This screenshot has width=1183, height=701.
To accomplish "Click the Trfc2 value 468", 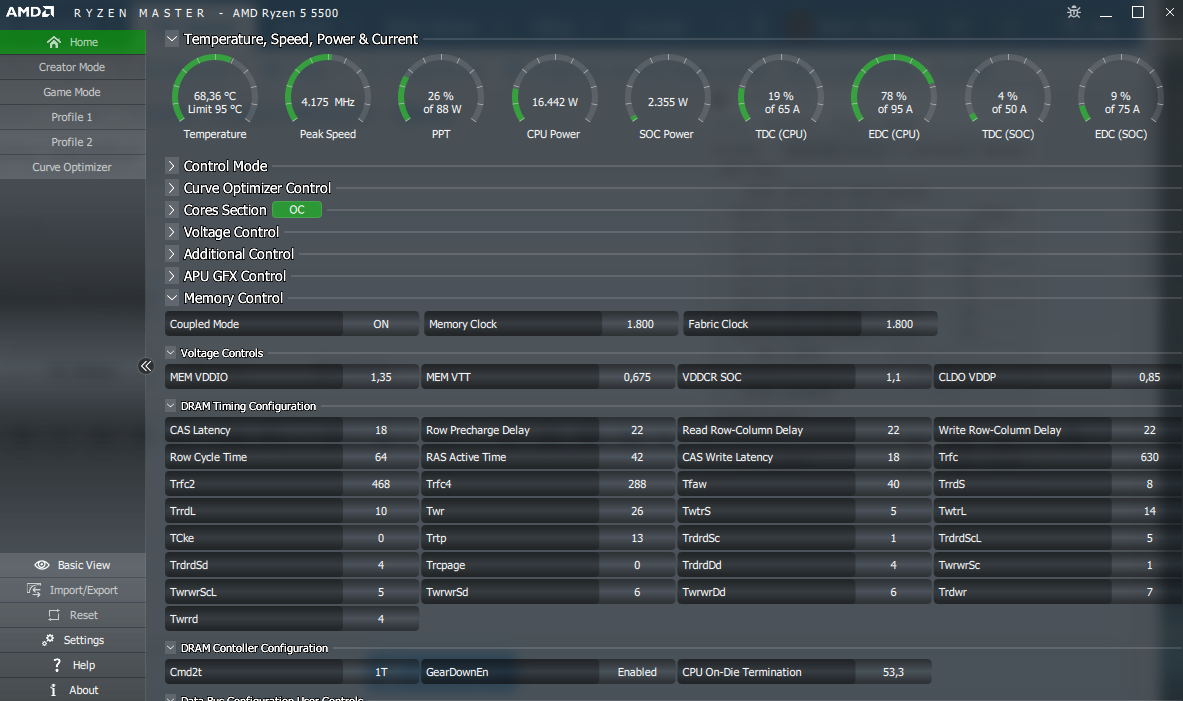I will coord(381,484).
